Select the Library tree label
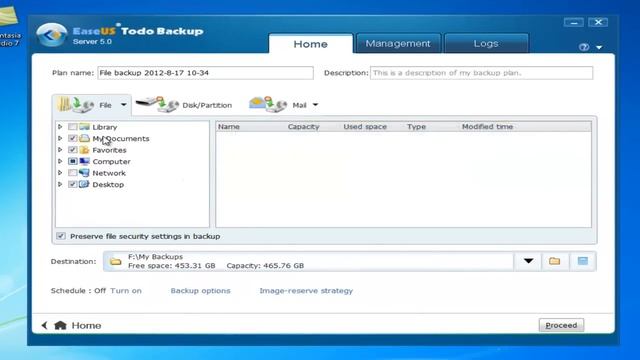640x360 pixels. (x=104, y=127)
